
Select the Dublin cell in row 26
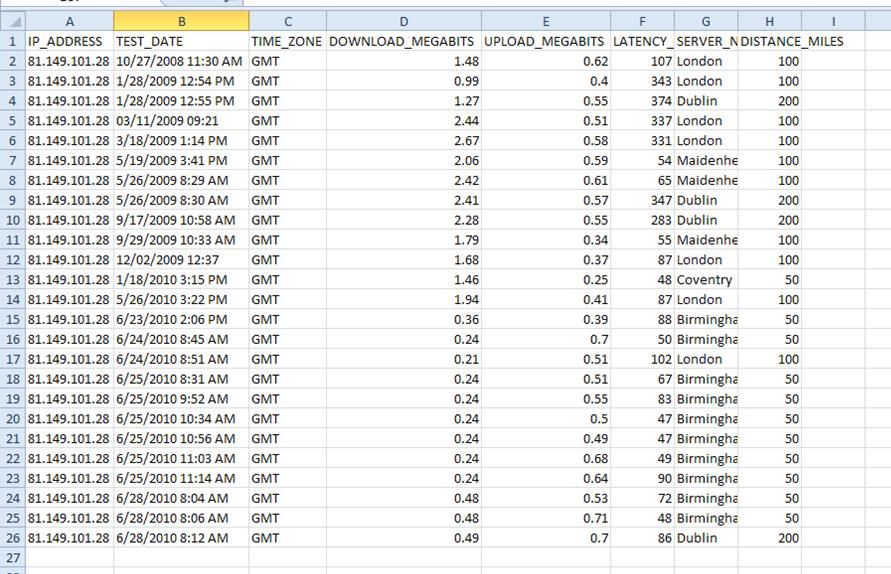(x=706, y=538)
